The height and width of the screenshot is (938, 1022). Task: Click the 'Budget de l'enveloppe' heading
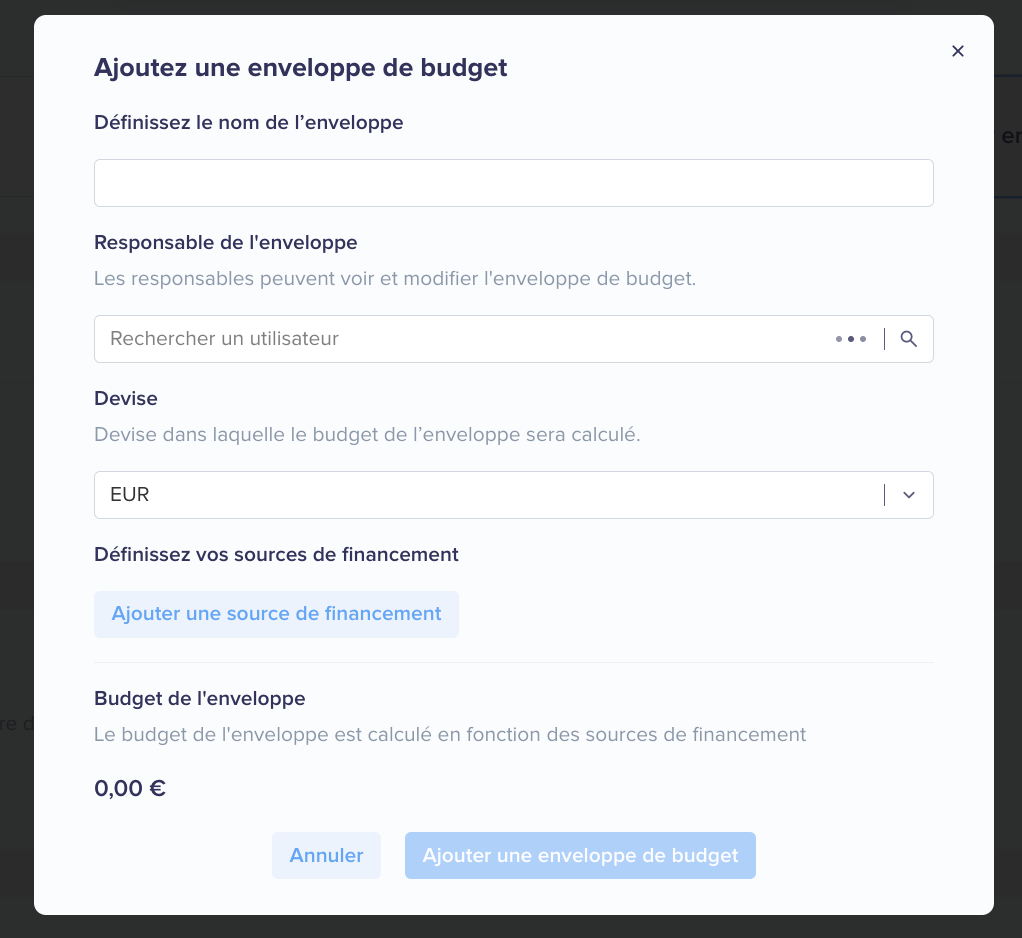pyautogui.click(x=199, y=699)
